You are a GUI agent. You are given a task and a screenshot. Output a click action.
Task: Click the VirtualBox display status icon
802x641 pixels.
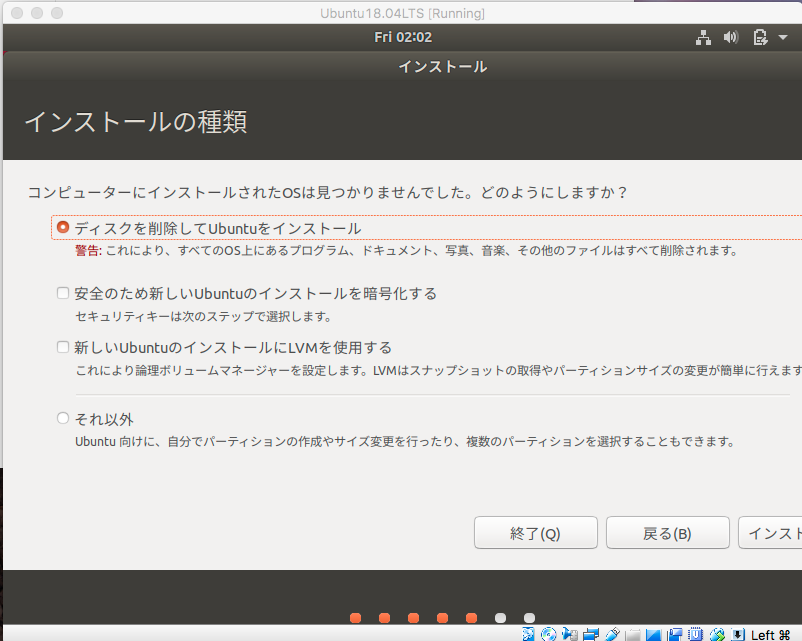pos(653,635)
